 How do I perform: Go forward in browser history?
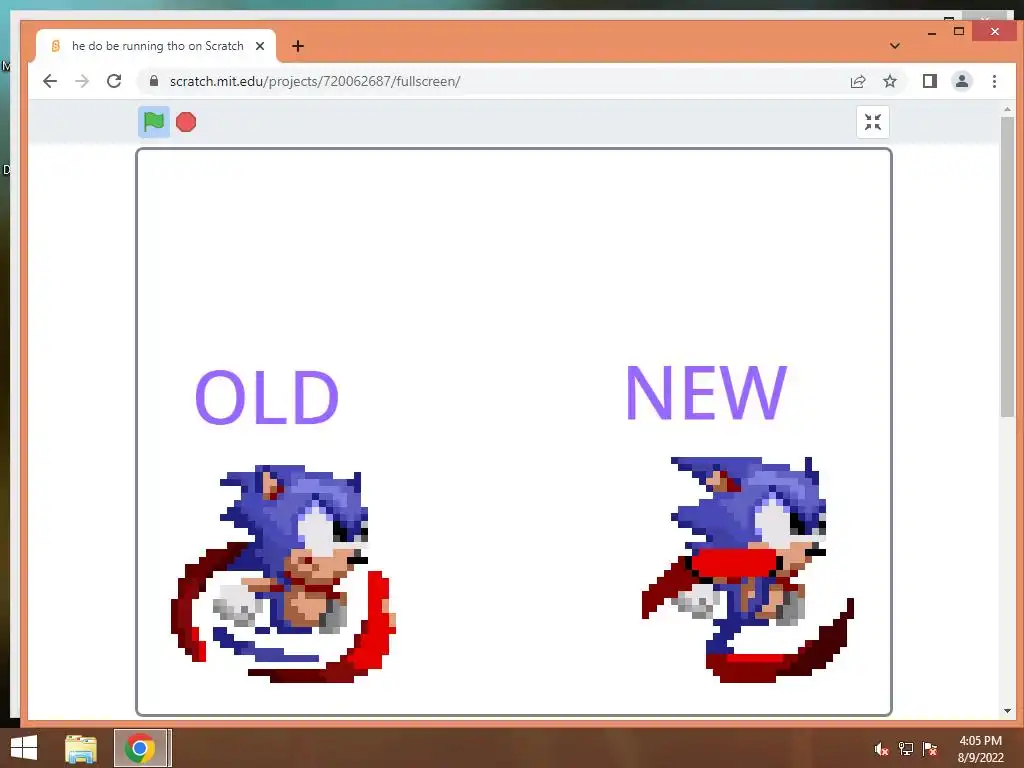point(82,81)
